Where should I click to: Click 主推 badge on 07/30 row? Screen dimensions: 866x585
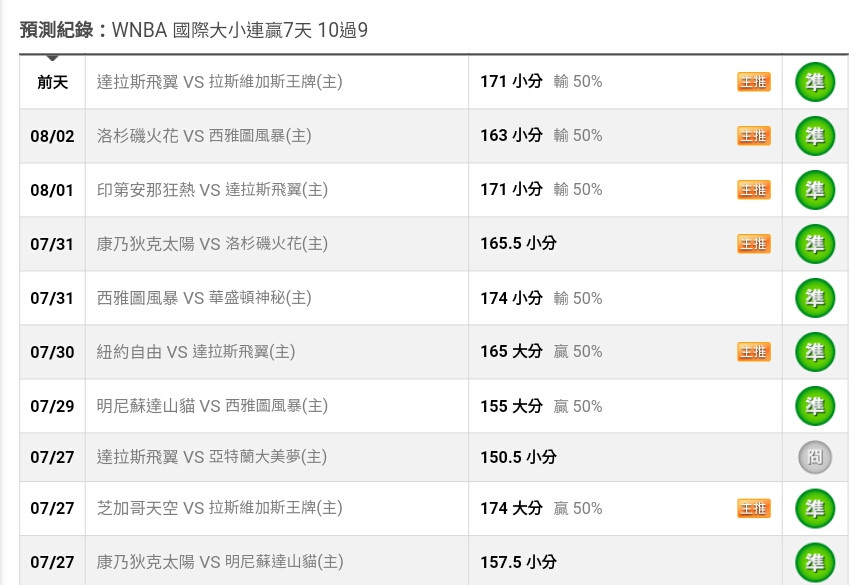click(x=753, y=352)
